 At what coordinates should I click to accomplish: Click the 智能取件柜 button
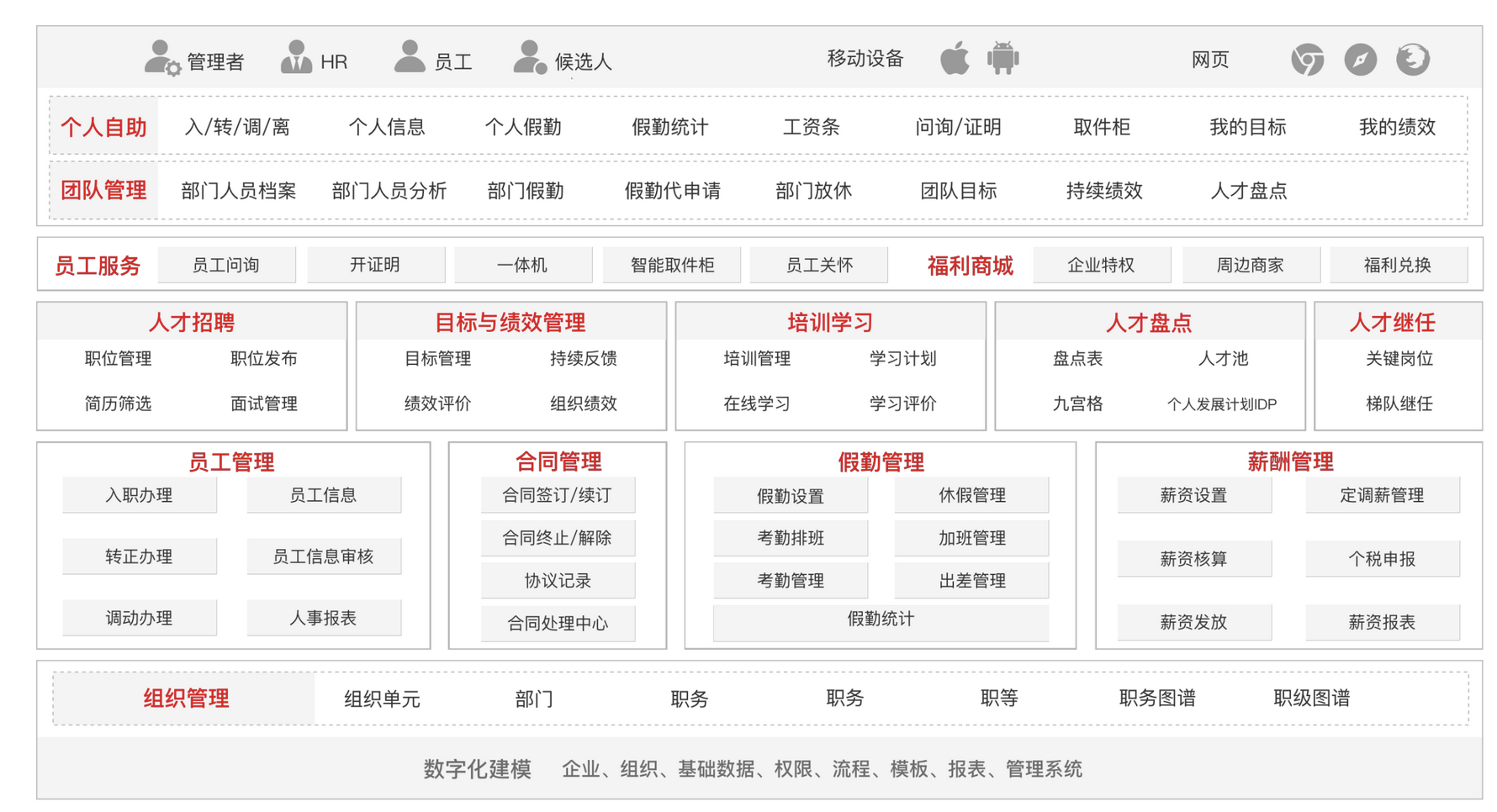click(672, 266)
